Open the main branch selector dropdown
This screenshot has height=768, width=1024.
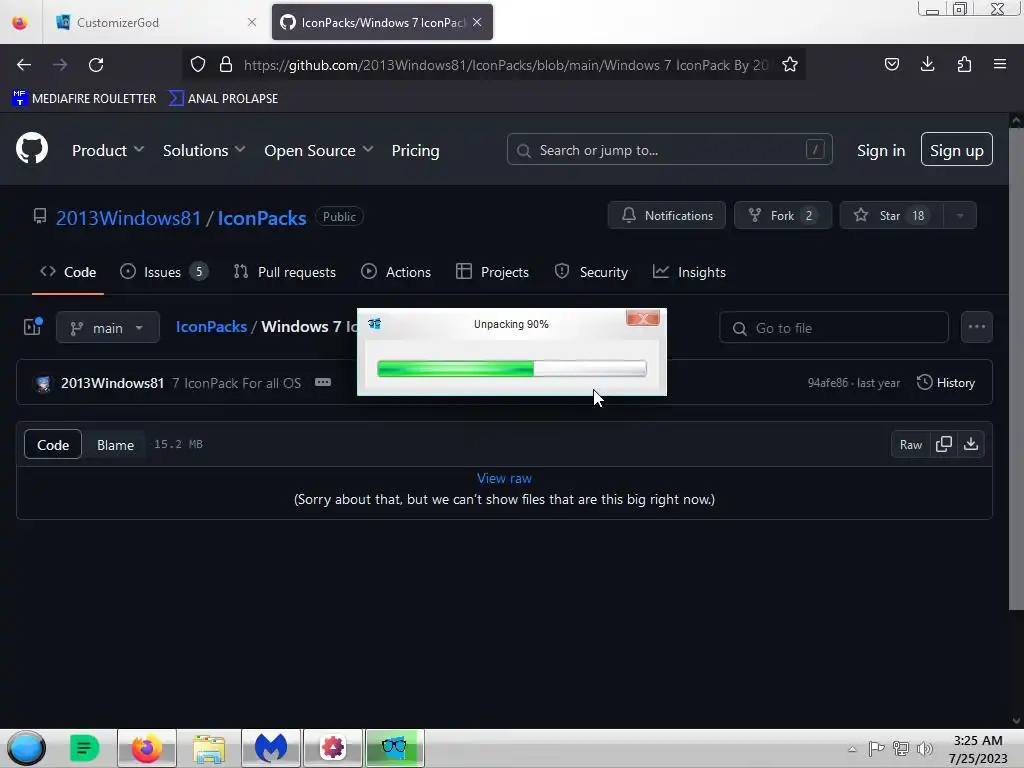pos(108,327)
